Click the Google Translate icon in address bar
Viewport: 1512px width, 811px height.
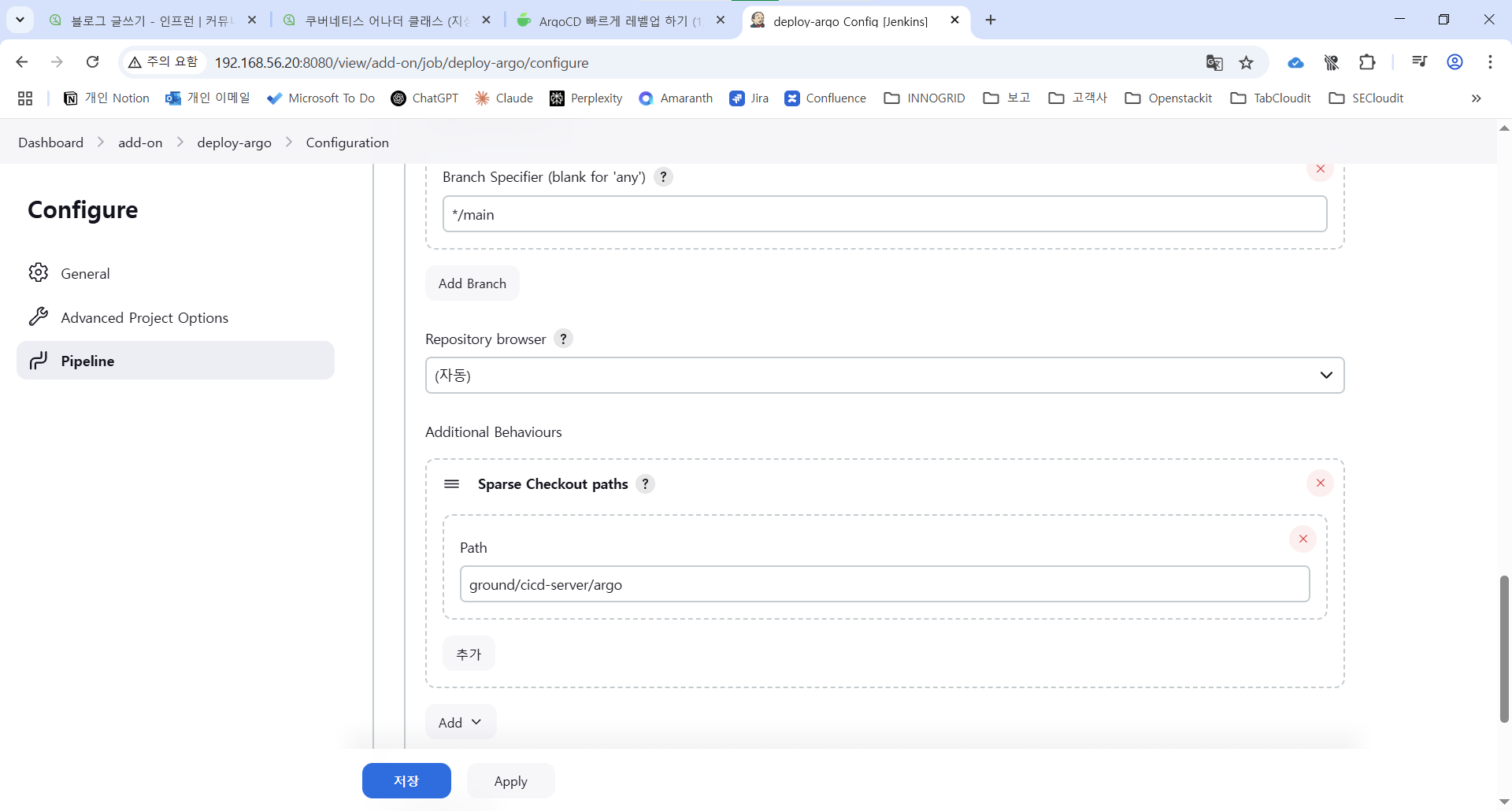tap(1214, 63)
